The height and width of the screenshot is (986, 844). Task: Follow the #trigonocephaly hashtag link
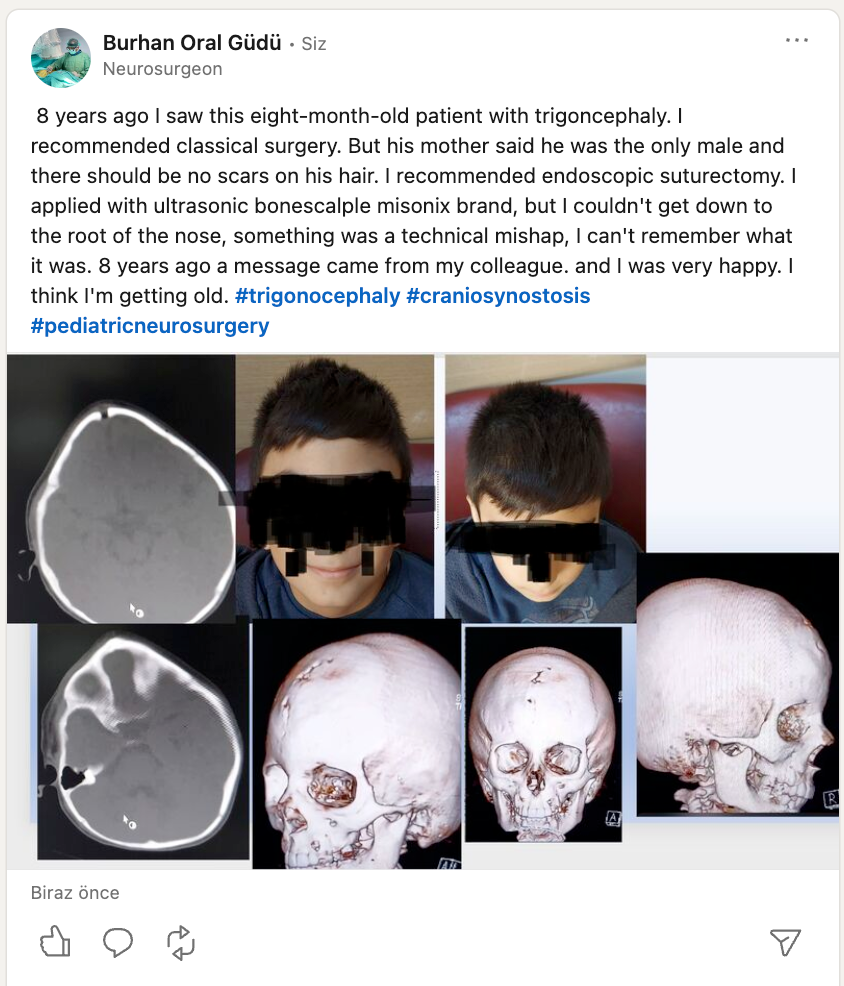pyautogui.click(x=318, y=296)
